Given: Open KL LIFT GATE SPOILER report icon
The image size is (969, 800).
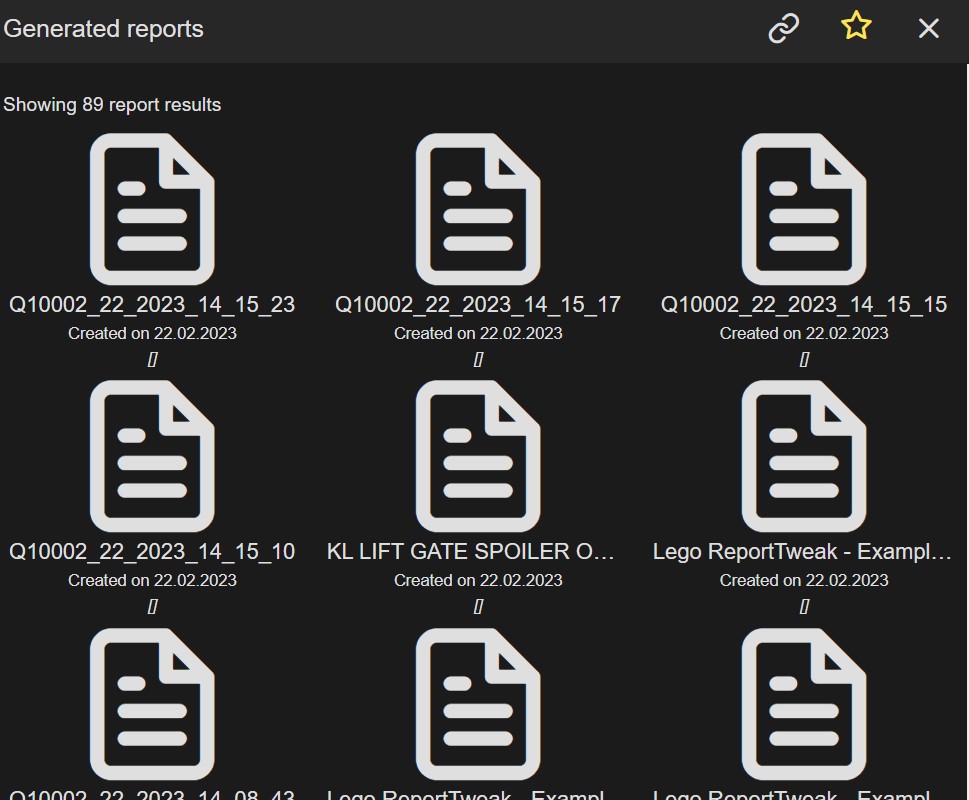Looking at the screenshot, I should [x=478, y=456].
